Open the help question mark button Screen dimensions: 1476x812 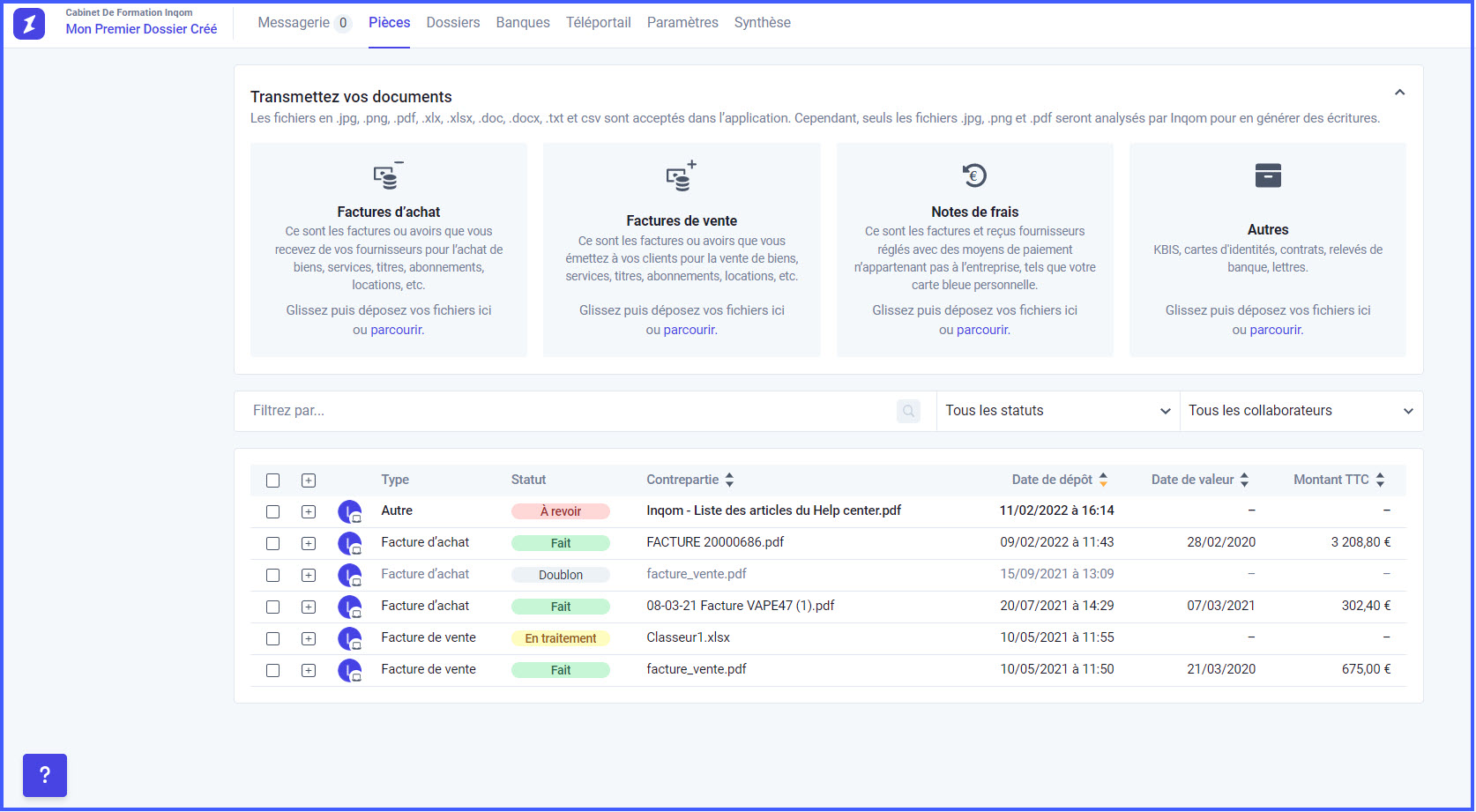pos(45,775)
